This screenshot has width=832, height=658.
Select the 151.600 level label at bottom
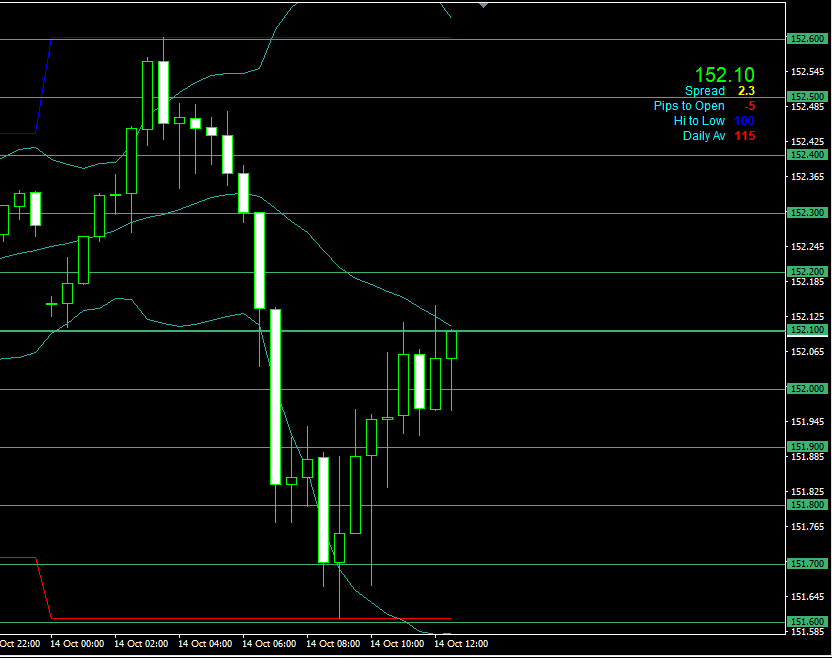pos(807,622)
